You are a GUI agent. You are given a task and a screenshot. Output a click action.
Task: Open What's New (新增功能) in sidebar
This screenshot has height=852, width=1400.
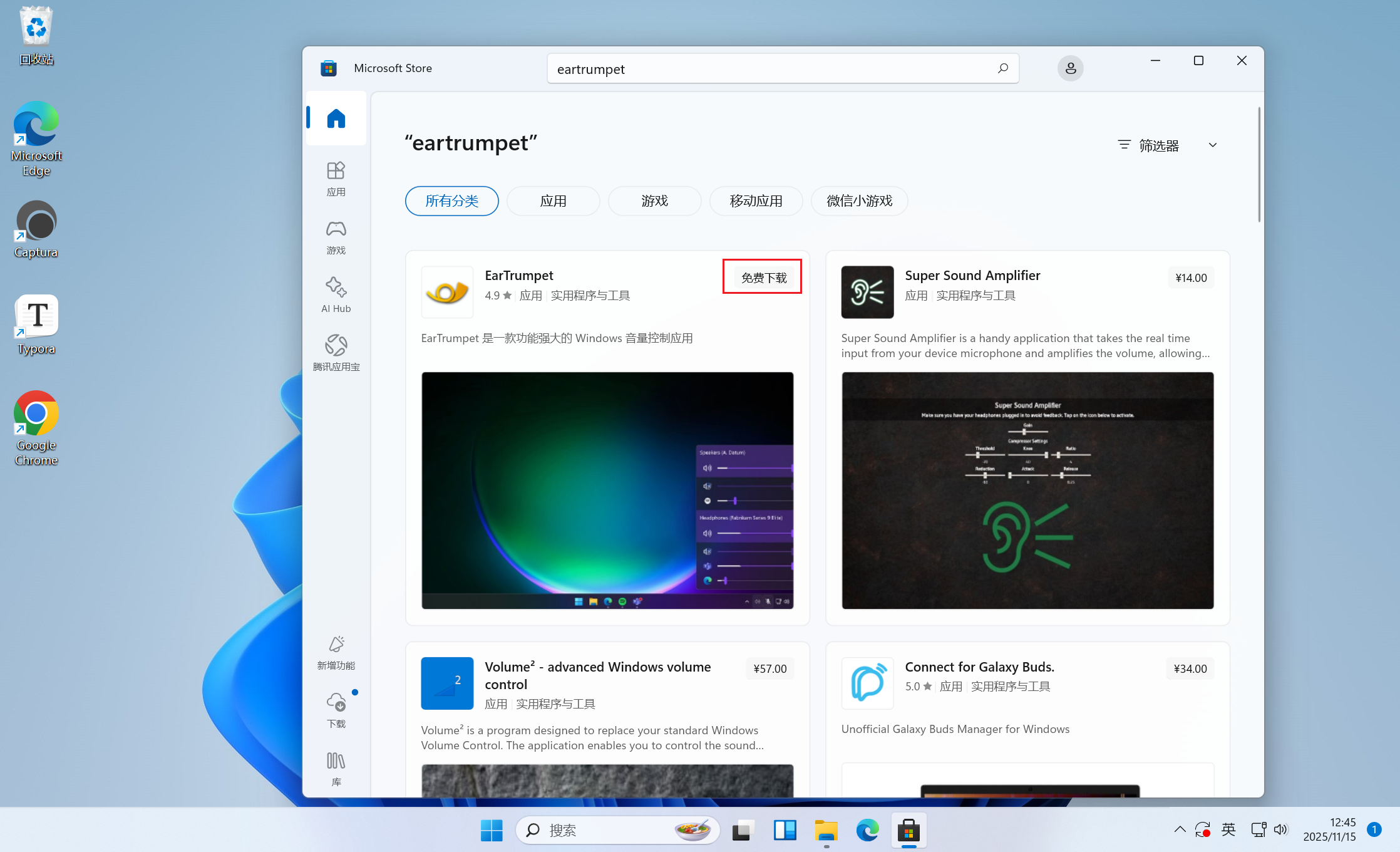336,652
